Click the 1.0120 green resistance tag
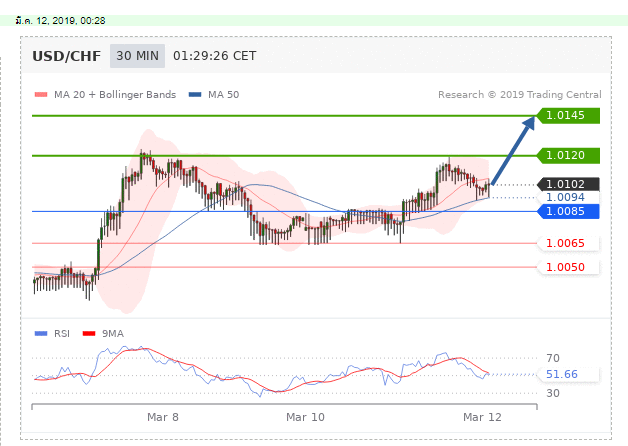This screenshot has height=446, width=628. (568, 155)
